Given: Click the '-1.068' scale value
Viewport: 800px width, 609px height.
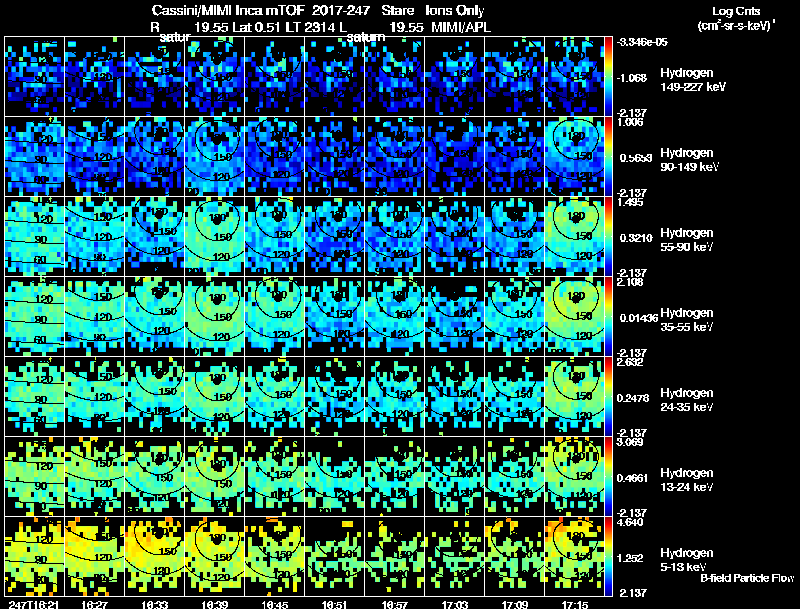Looking at the screenshot, I should click(631, 78).
